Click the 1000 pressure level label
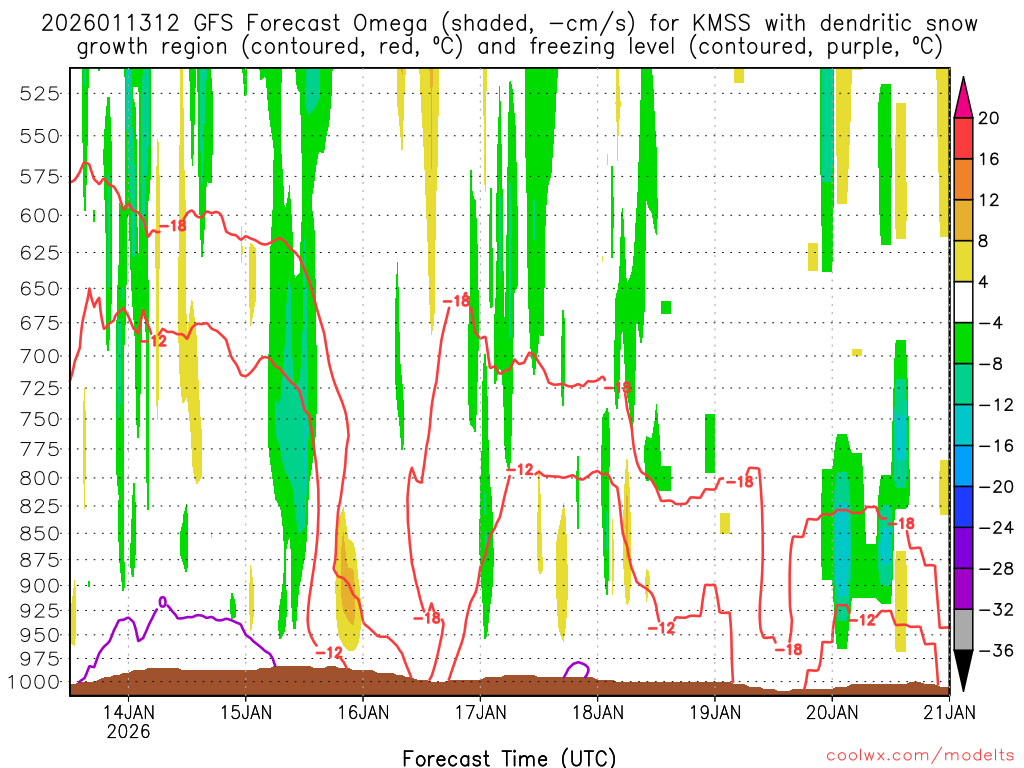 tap(34, 682)
